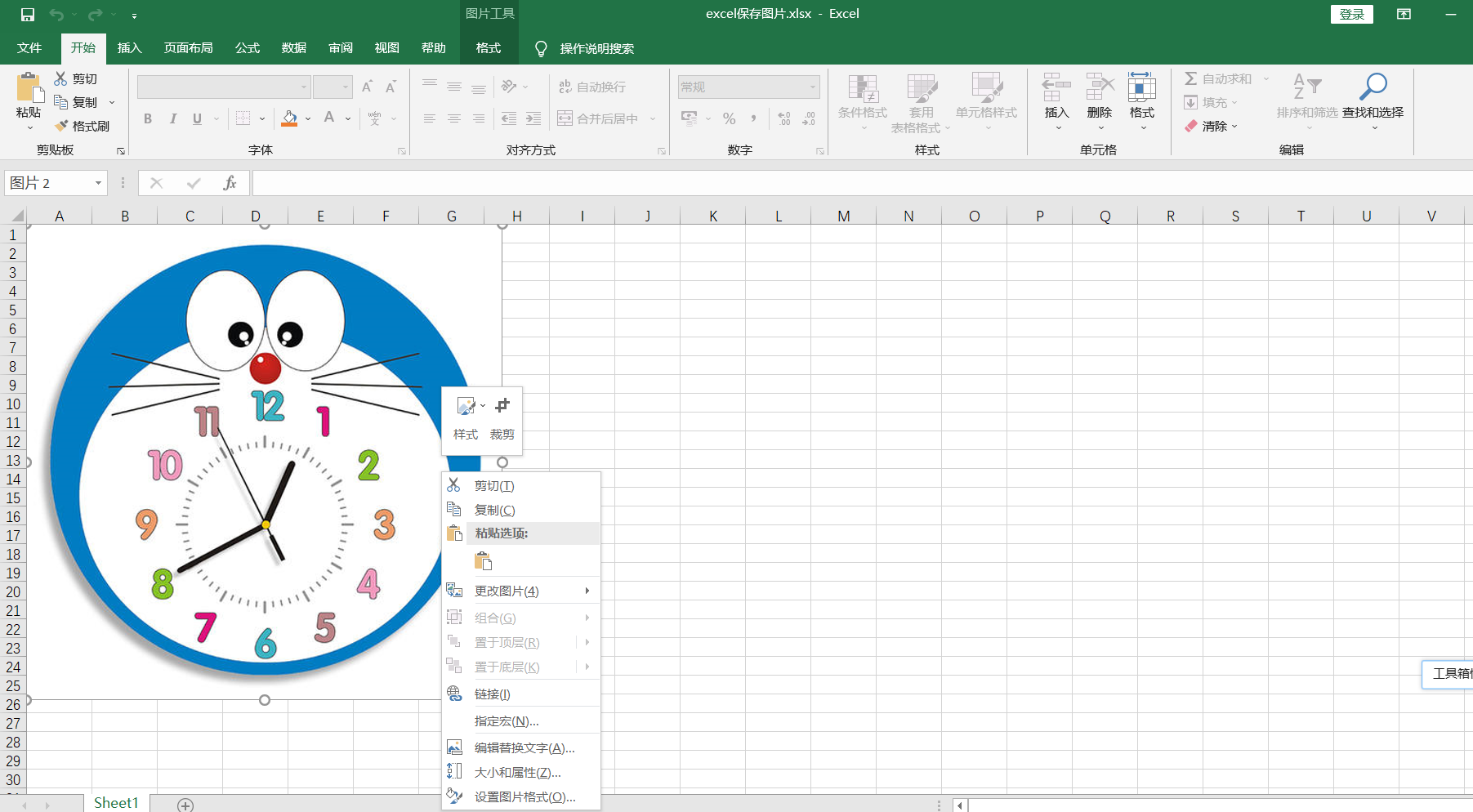This screenshot has width=1473, height=812.
Task: Open the fill color dropdown arrow
Action: tap(308, 119)
